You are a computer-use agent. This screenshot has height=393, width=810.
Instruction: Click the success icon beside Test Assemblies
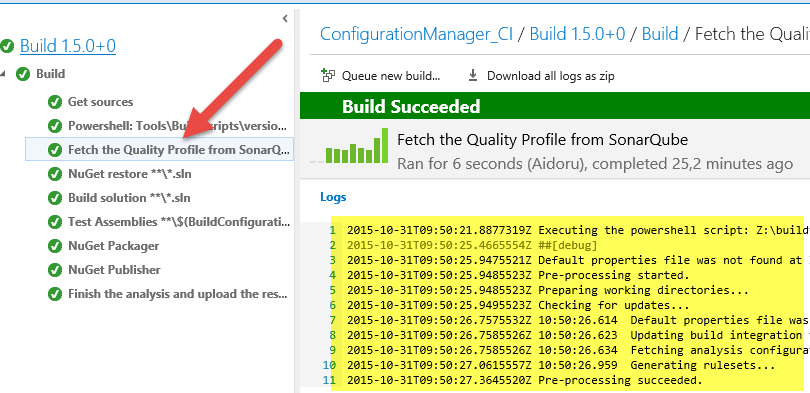point(55,222)
